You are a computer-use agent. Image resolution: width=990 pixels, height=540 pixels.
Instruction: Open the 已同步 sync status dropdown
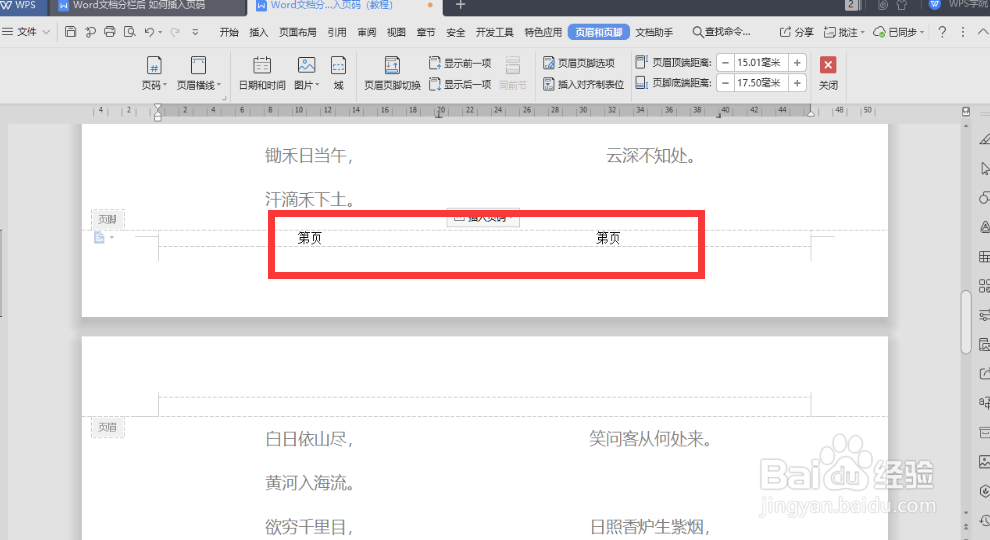point(898,32)
